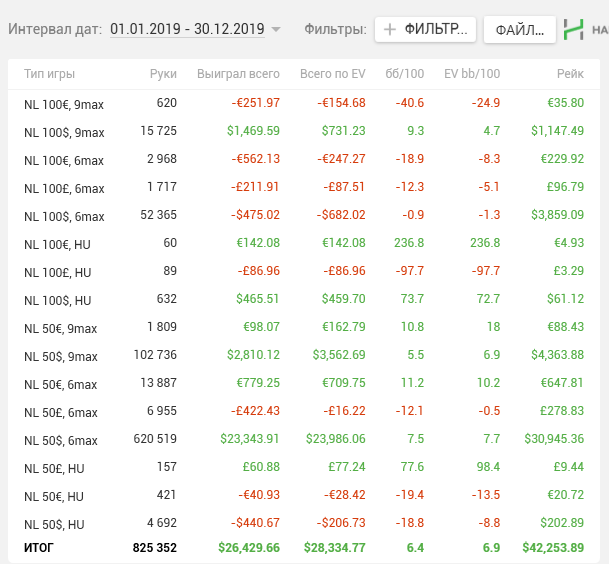
Task: Click the plus icon in ФИЛЬТР button
Action: 390,30
